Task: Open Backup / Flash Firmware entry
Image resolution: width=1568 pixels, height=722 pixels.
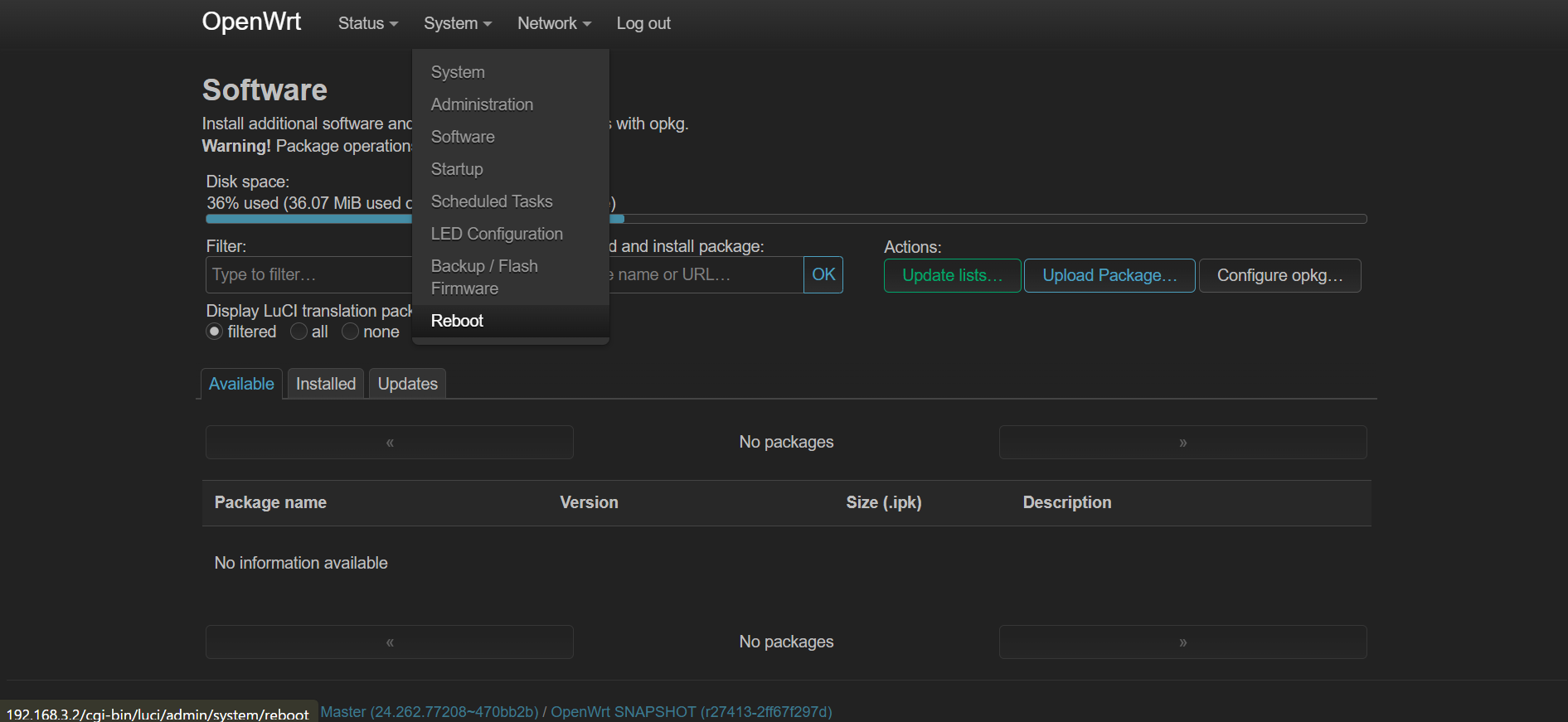Action: coord(511,277)
